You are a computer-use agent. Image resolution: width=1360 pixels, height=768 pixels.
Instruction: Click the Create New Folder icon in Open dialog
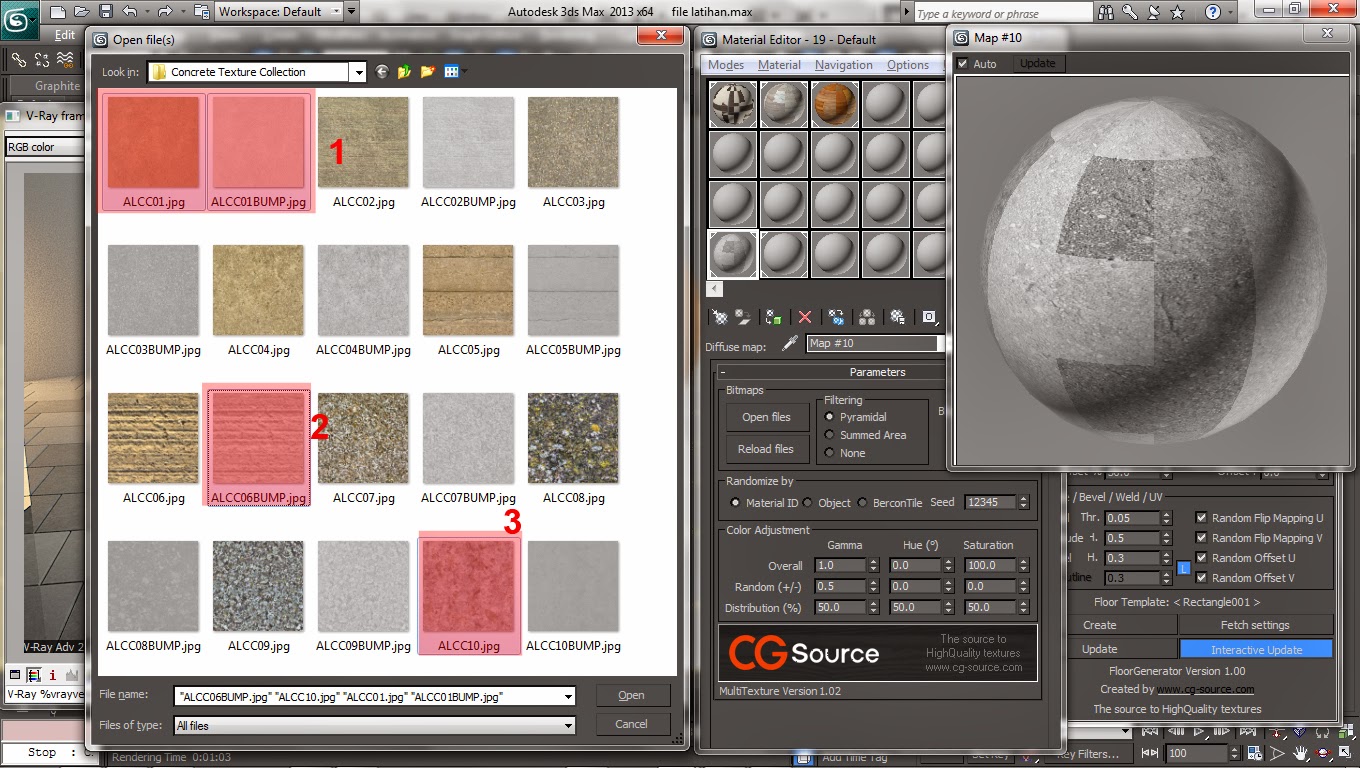(427, 71)
